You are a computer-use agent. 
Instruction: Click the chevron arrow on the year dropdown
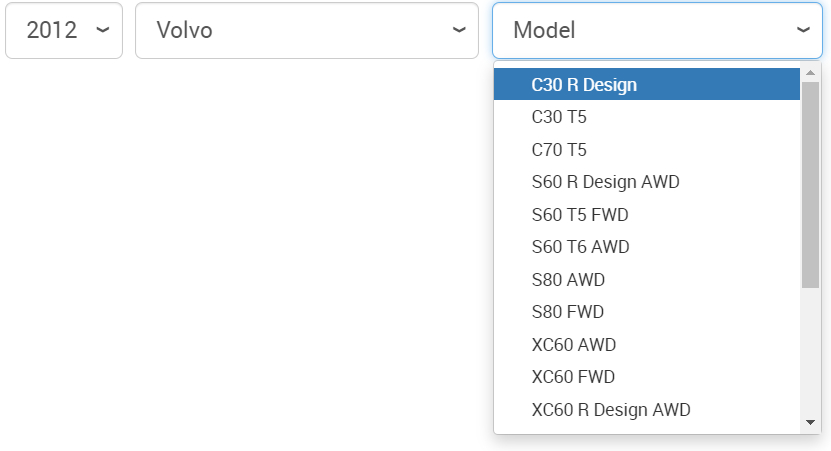[102, 30]
